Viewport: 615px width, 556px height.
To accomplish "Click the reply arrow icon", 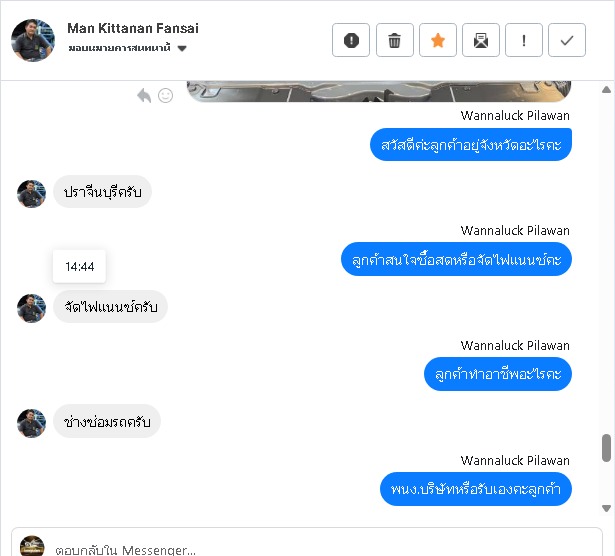I will point(144,95).
